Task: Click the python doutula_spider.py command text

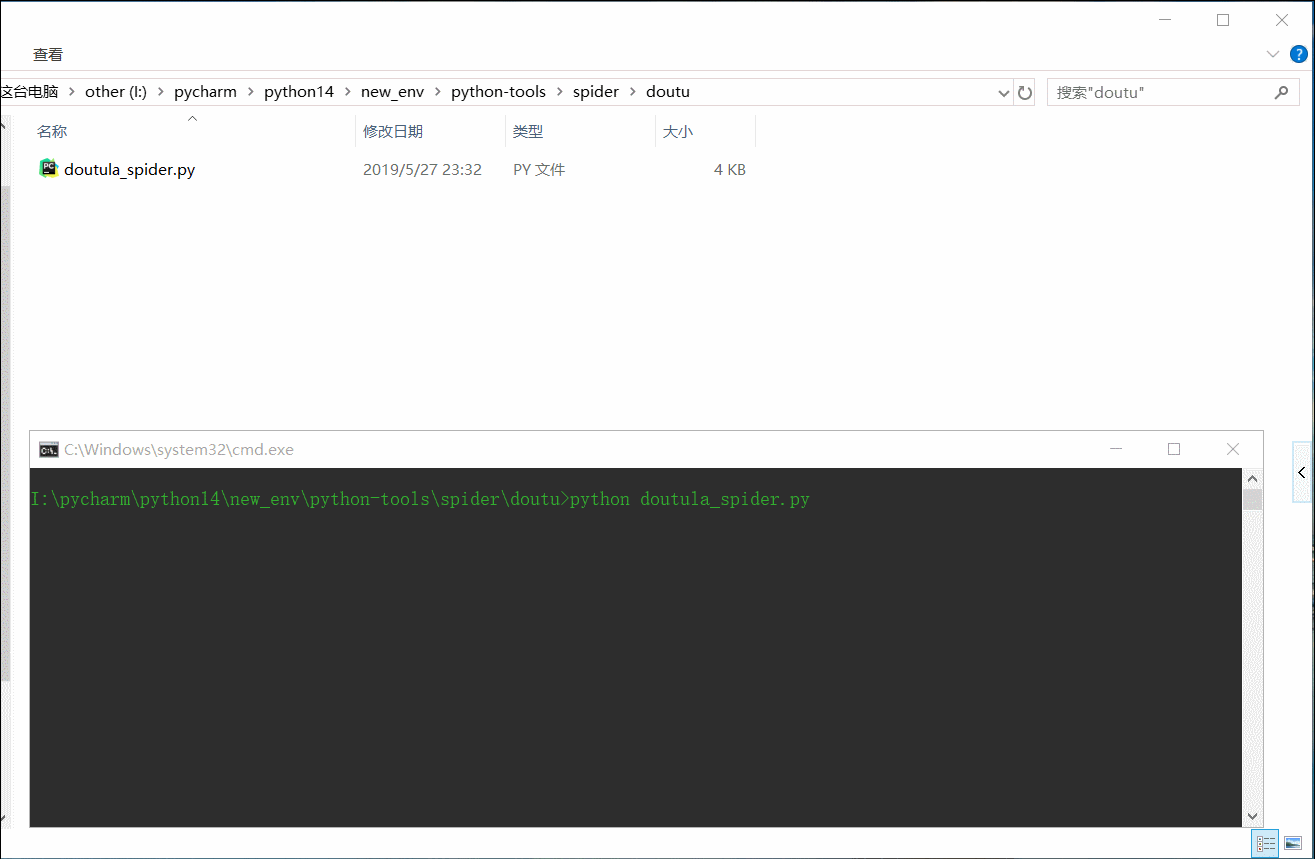Action: 689,499
